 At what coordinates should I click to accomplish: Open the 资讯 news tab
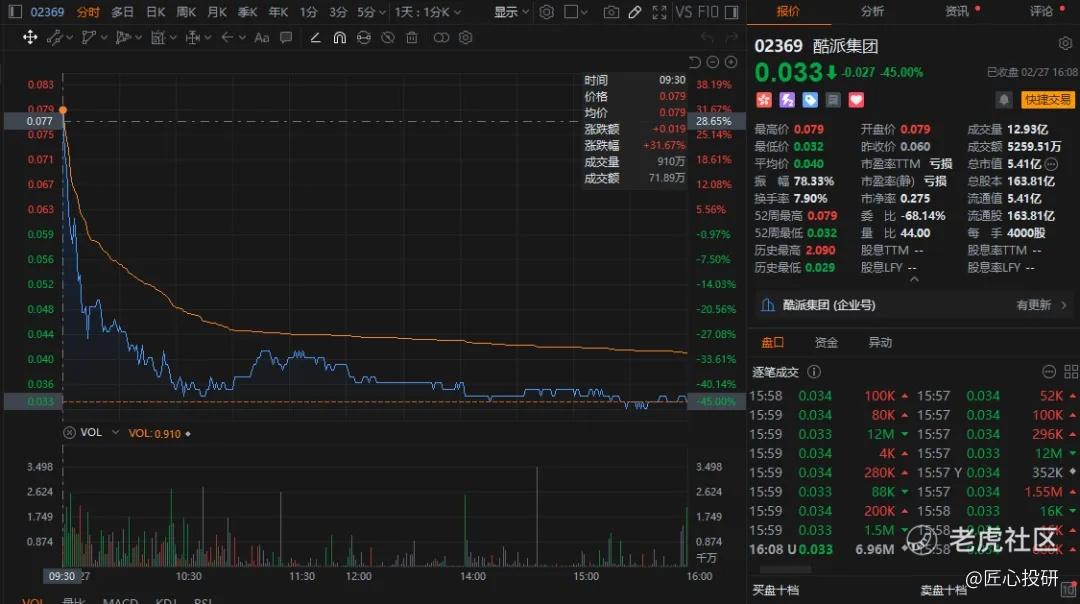tap(957, 11)
